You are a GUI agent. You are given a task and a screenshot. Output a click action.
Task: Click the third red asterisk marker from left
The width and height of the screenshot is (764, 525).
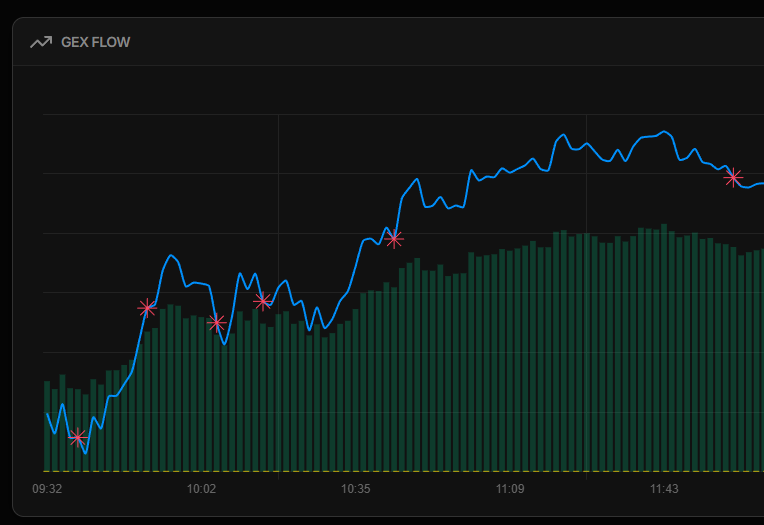[x=216, y=322]
